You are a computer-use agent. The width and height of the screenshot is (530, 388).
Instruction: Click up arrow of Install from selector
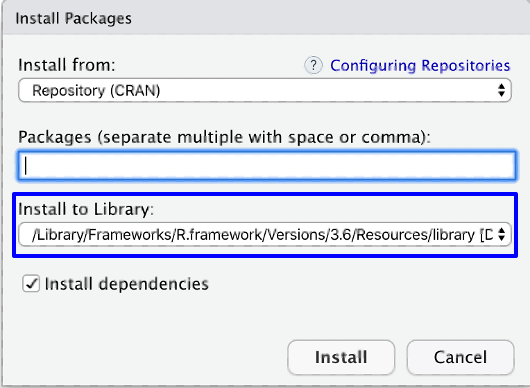click(x=502, y=87)
